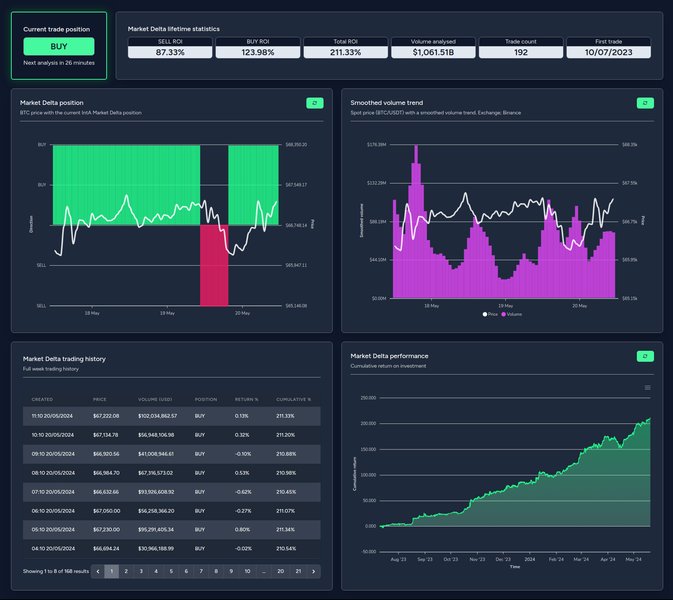Click the red SELL region in position chart
The image size is (673, 600).
click(x=214, y=265)
